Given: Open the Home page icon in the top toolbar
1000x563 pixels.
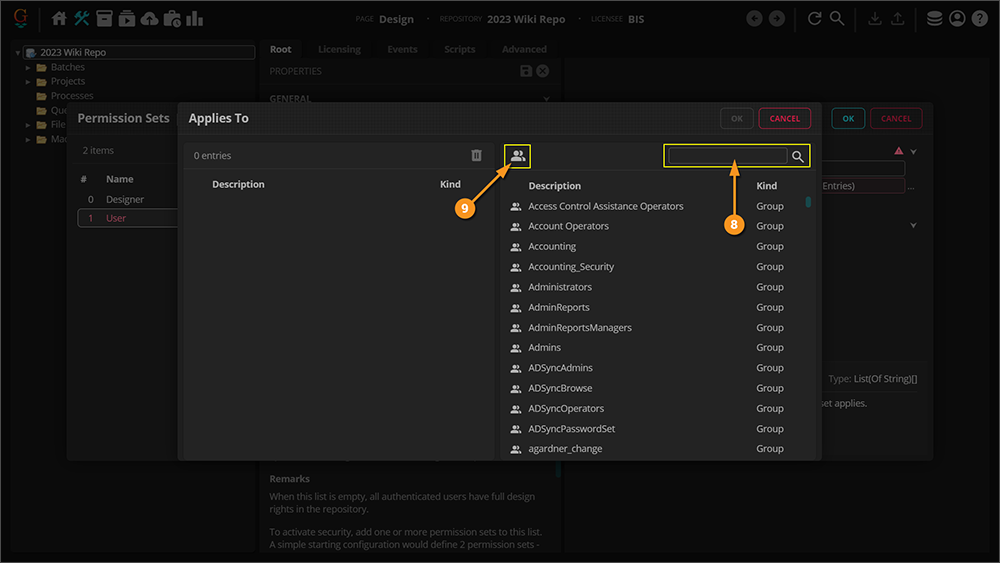Looking at the screenshot, I should click(x=59, y=19).
